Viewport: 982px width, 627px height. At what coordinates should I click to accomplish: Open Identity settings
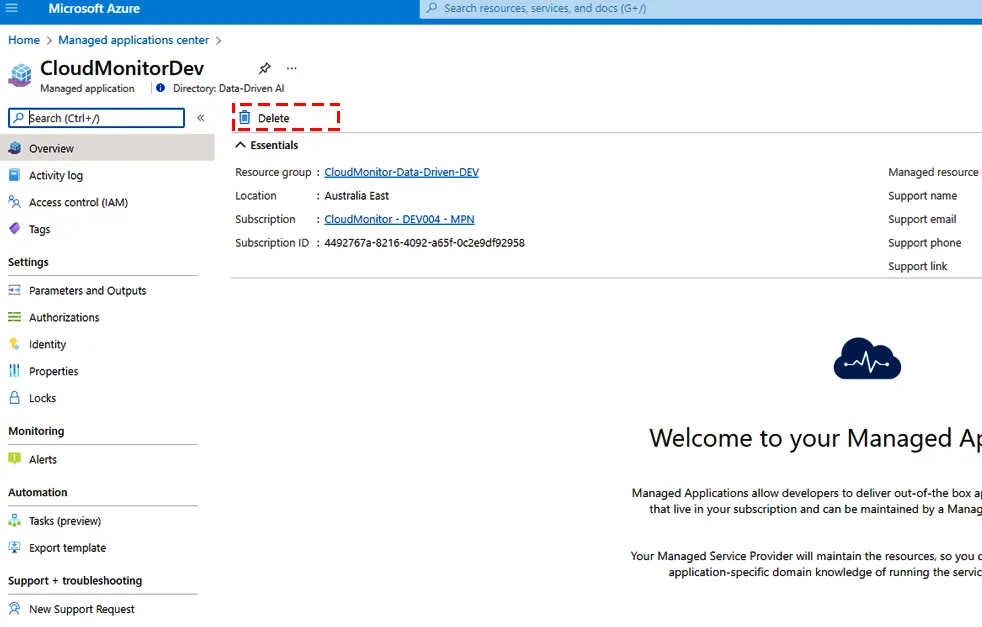pos(47,345)
